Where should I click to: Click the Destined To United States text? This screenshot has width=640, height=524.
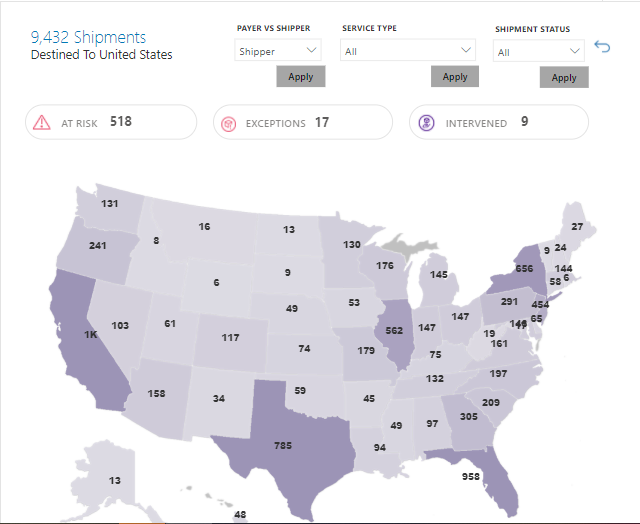[102, 55]
